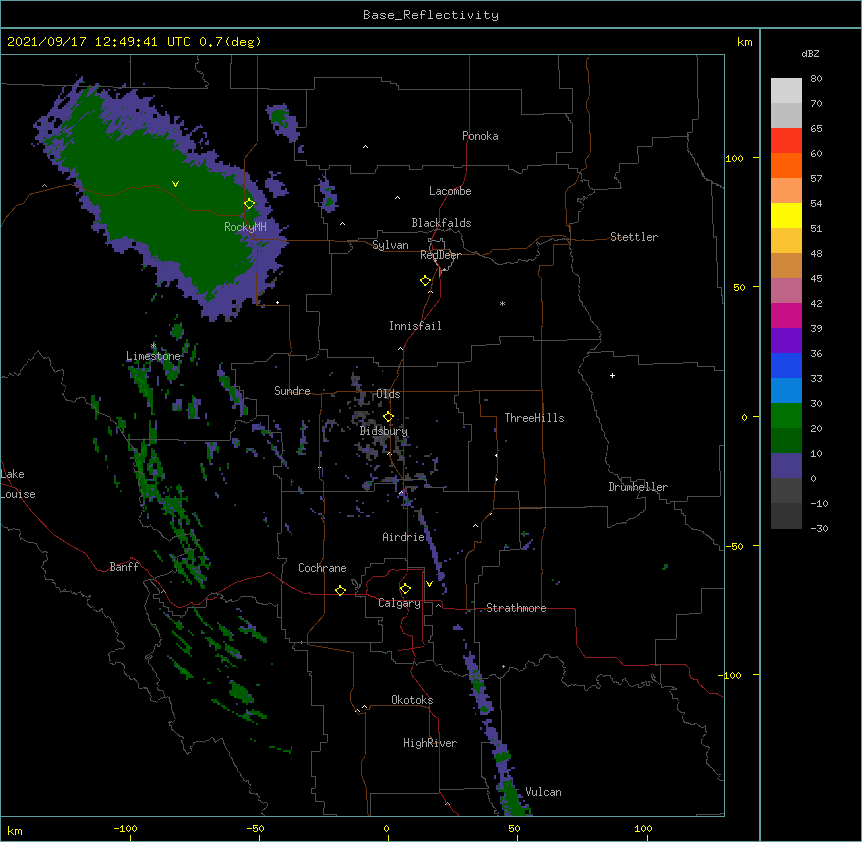Select the RockyMH label
The width and height of the screenshot is (862, 842).
[245, 227]
